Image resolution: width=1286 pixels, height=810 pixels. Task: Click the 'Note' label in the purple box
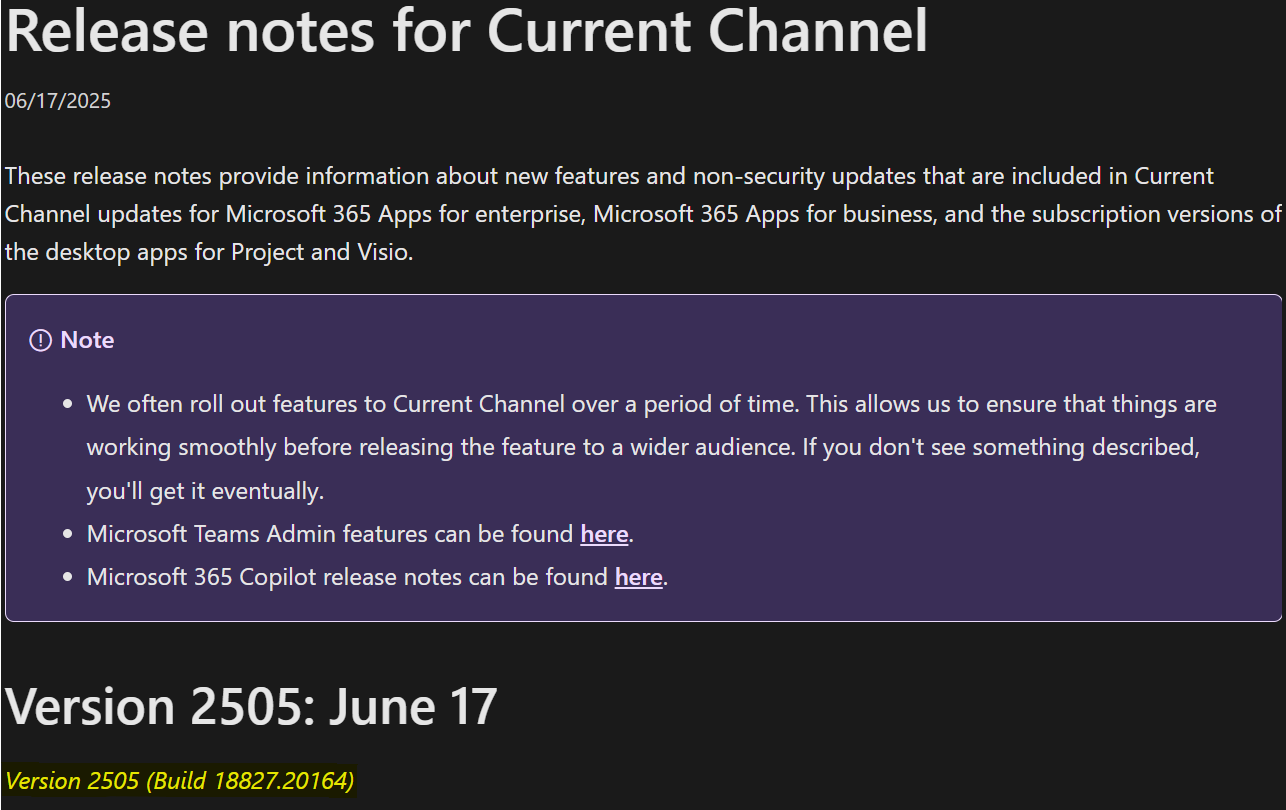pyautogui.click(x=87, y=340)
